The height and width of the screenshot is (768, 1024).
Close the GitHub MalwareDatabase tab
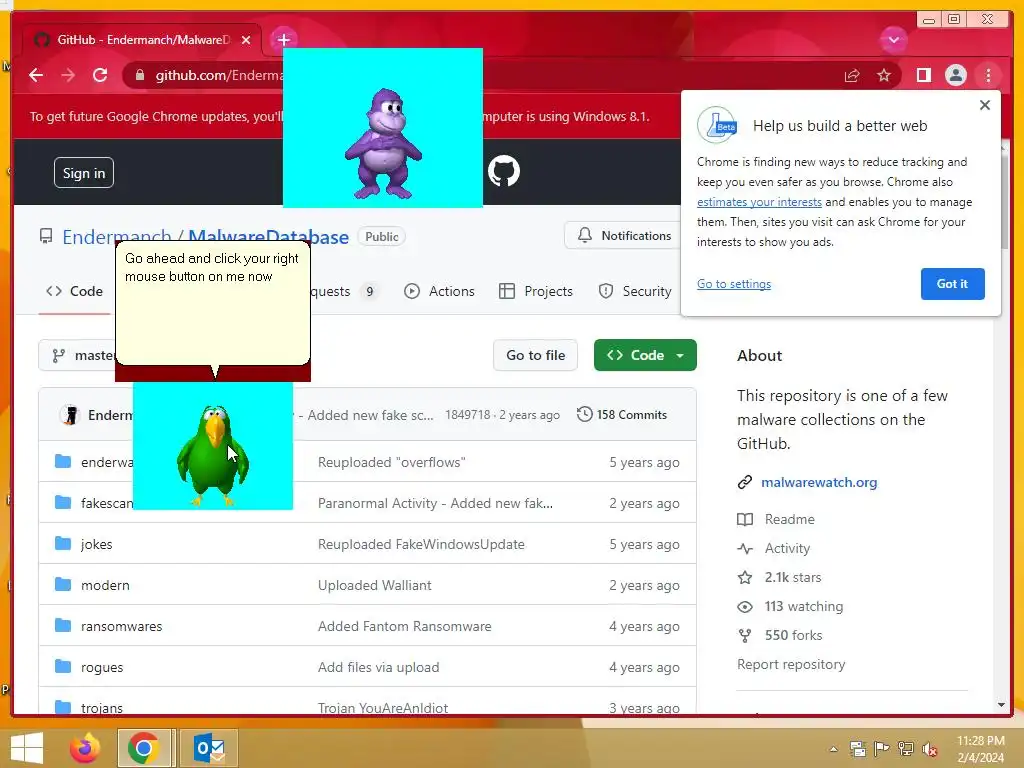pos(246,40)
